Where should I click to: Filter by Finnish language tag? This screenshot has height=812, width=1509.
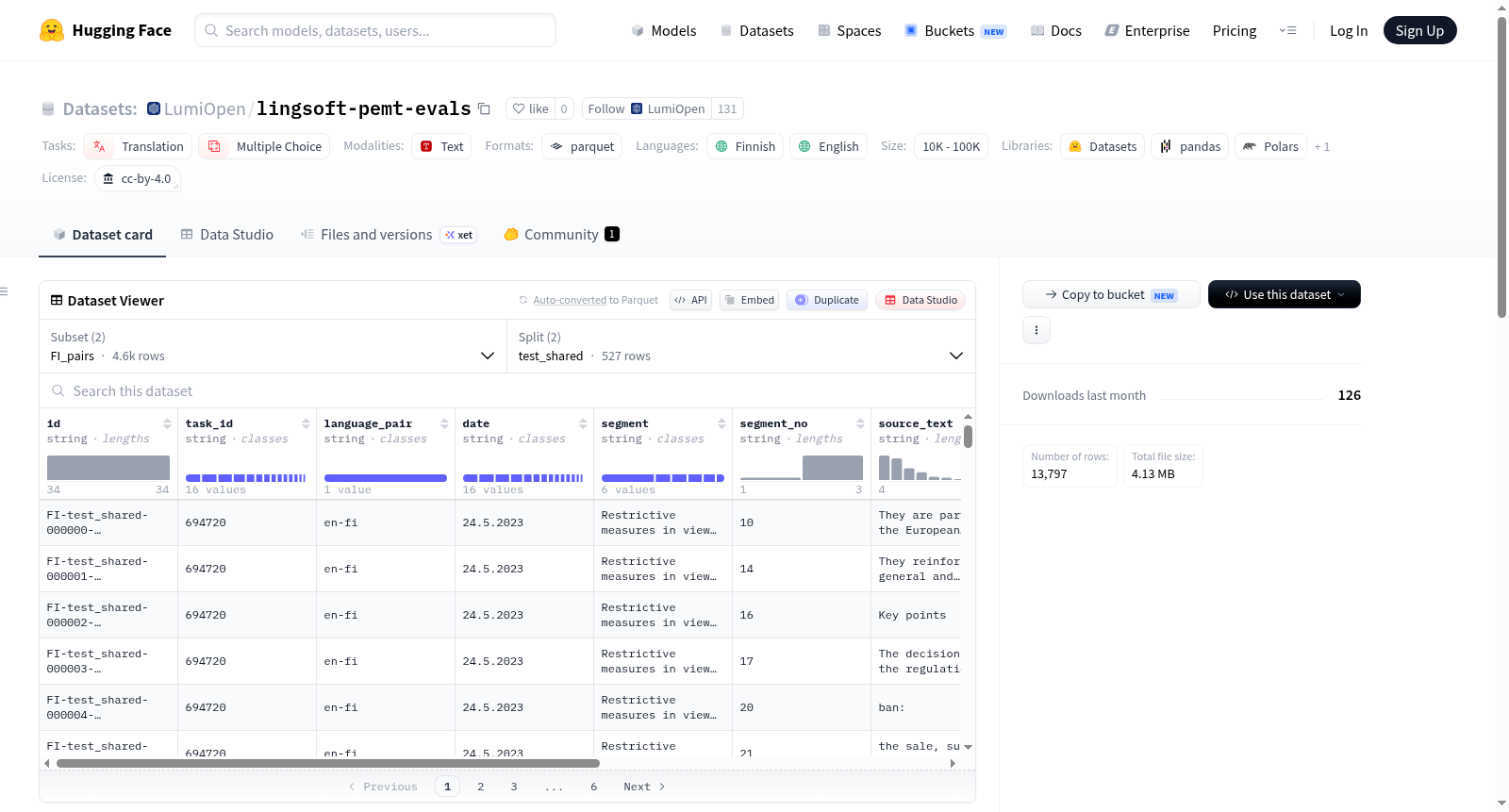coord(745,146)
